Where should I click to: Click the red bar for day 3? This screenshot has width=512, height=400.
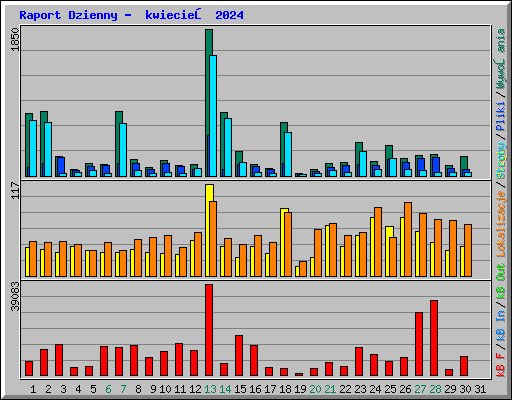59,360
